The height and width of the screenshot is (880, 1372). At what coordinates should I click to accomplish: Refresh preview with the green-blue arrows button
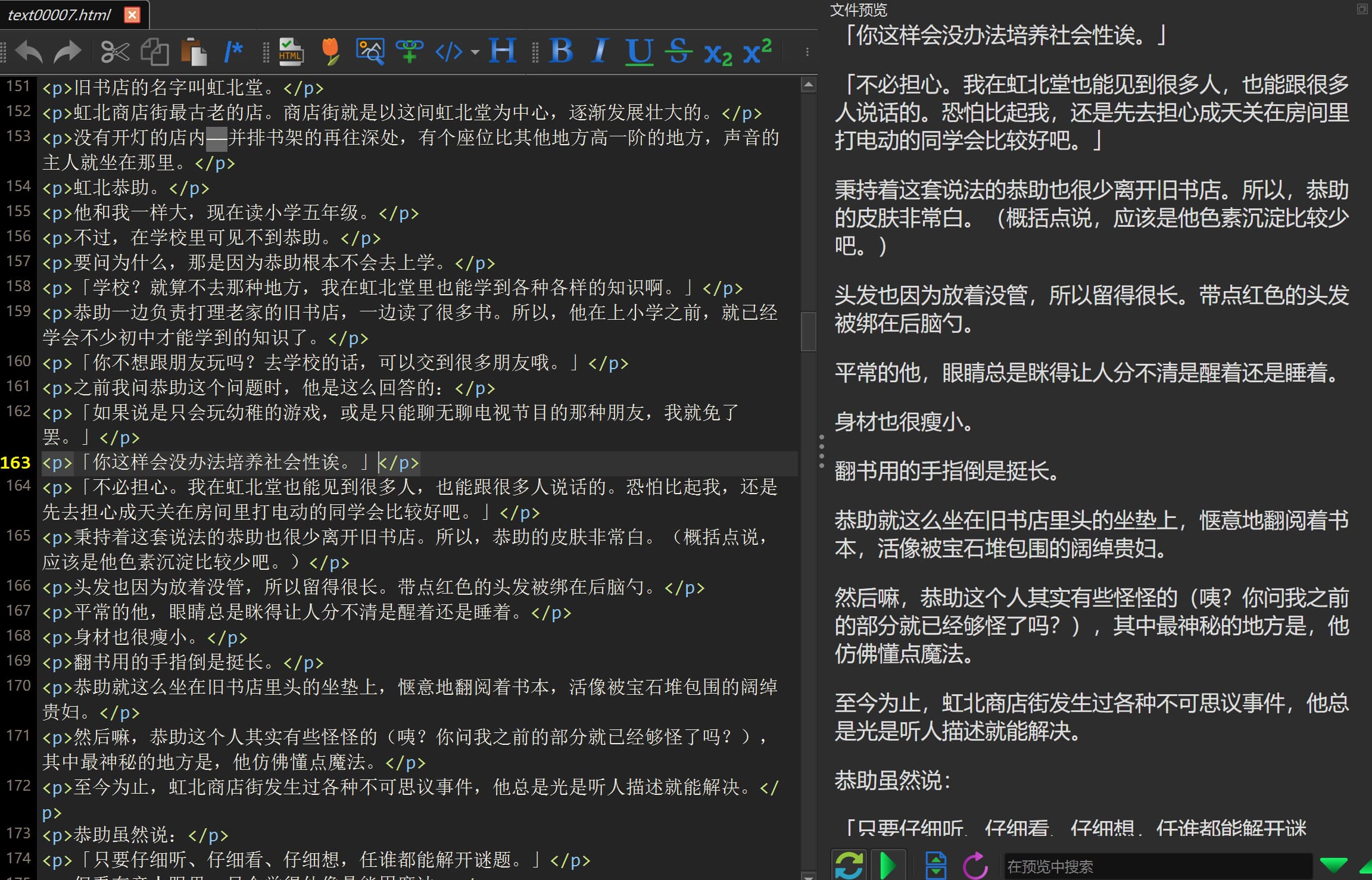click(849, 865)
